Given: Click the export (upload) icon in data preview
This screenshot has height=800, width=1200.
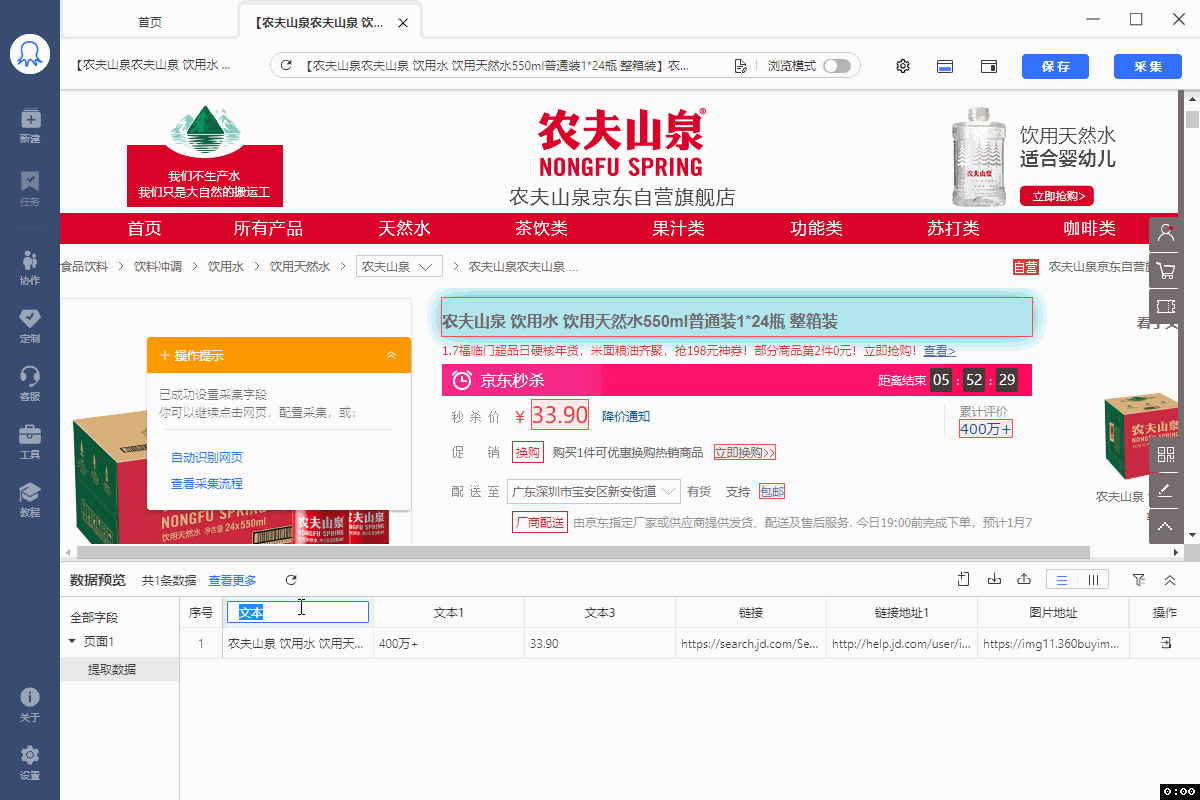Looking at the screenshot, I should (x=1024, y=579).
